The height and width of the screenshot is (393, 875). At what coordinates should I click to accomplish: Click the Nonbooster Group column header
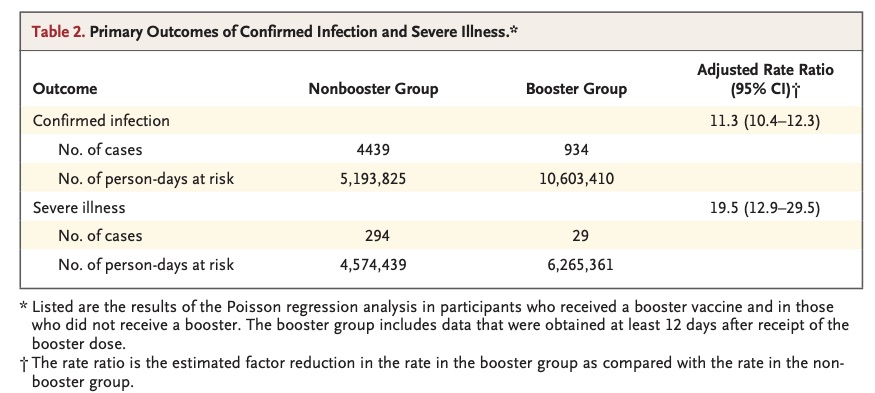[373, 89]
